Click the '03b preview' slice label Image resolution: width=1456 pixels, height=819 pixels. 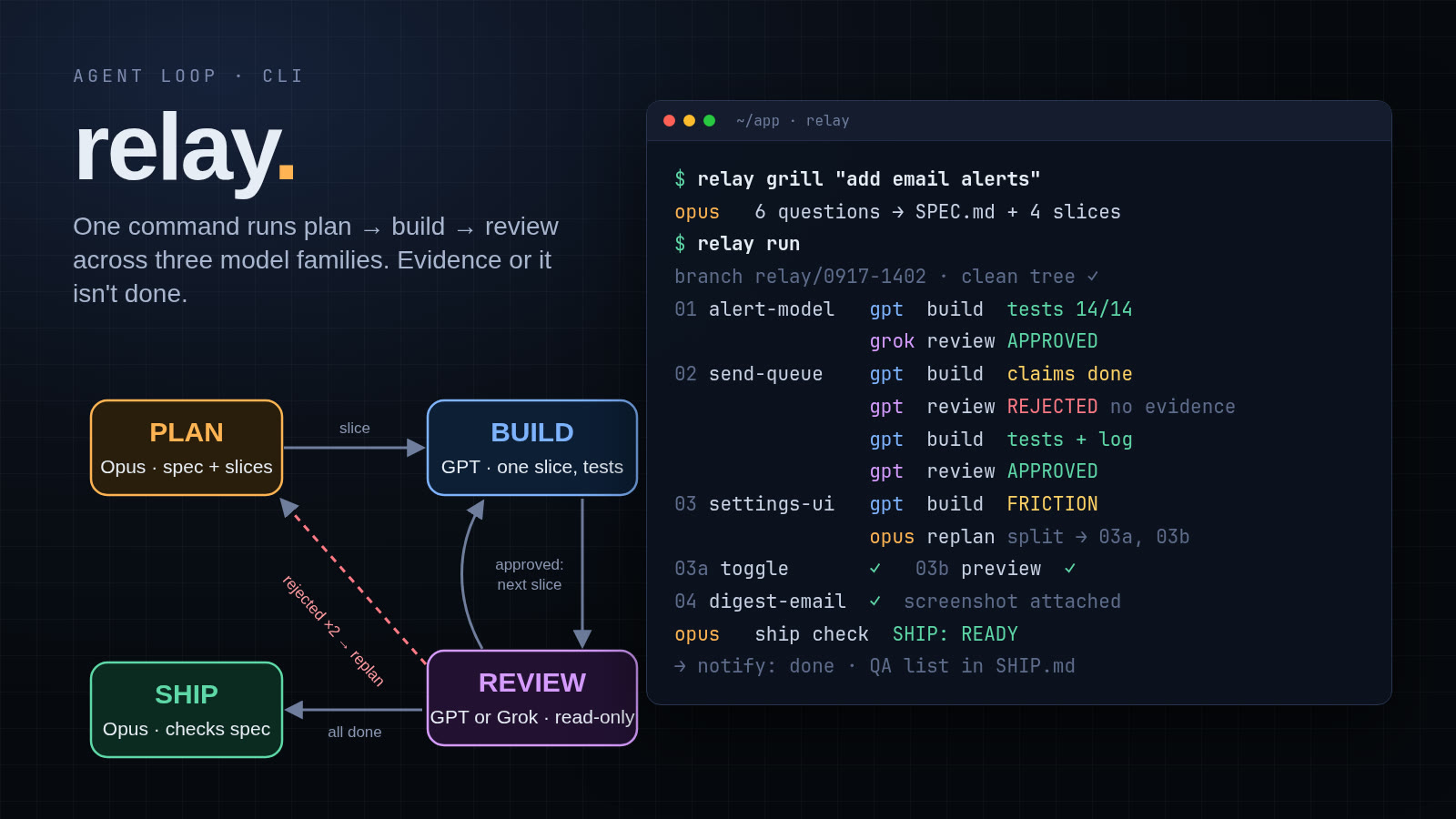coord(978,569)
